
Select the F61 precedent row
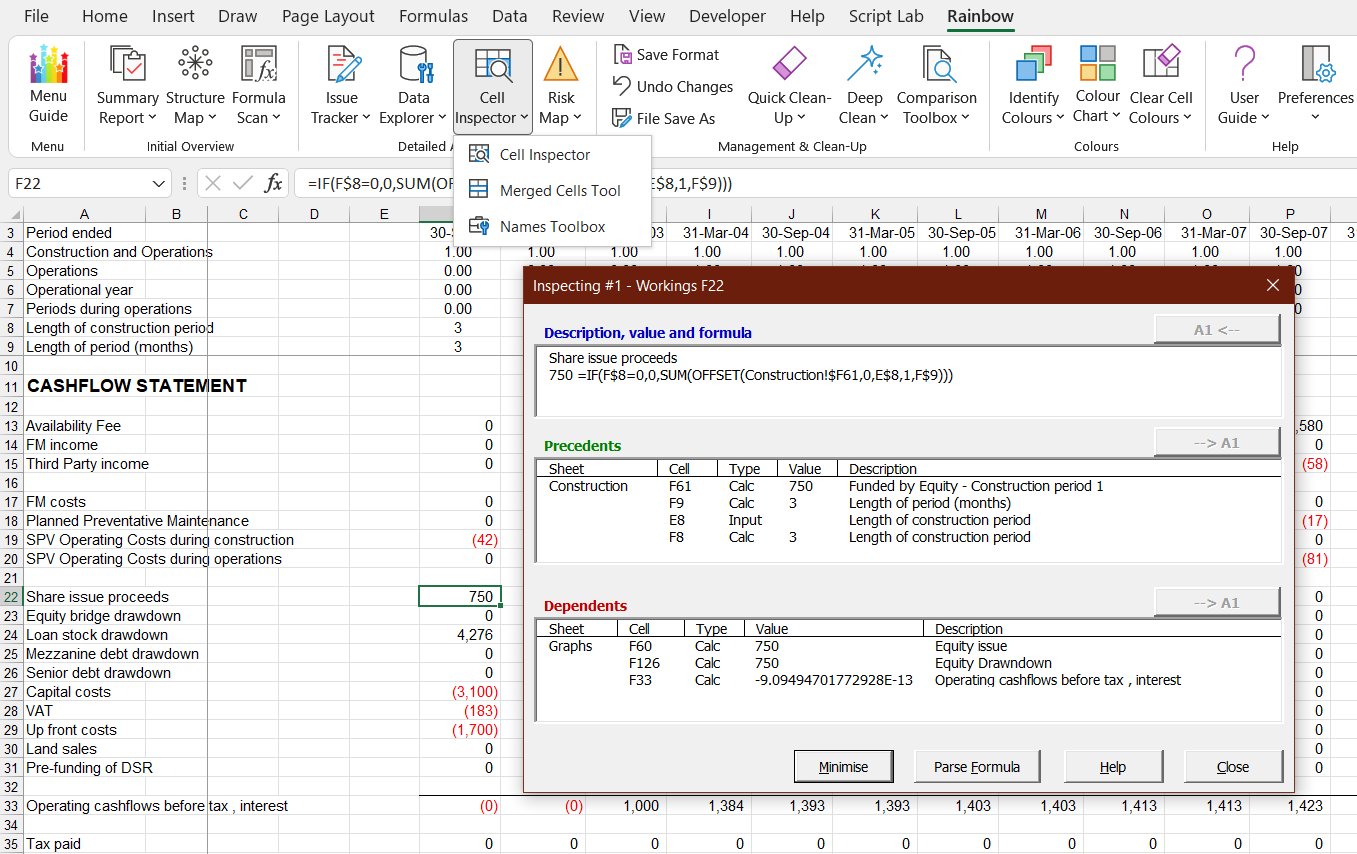tap(908, 486)
